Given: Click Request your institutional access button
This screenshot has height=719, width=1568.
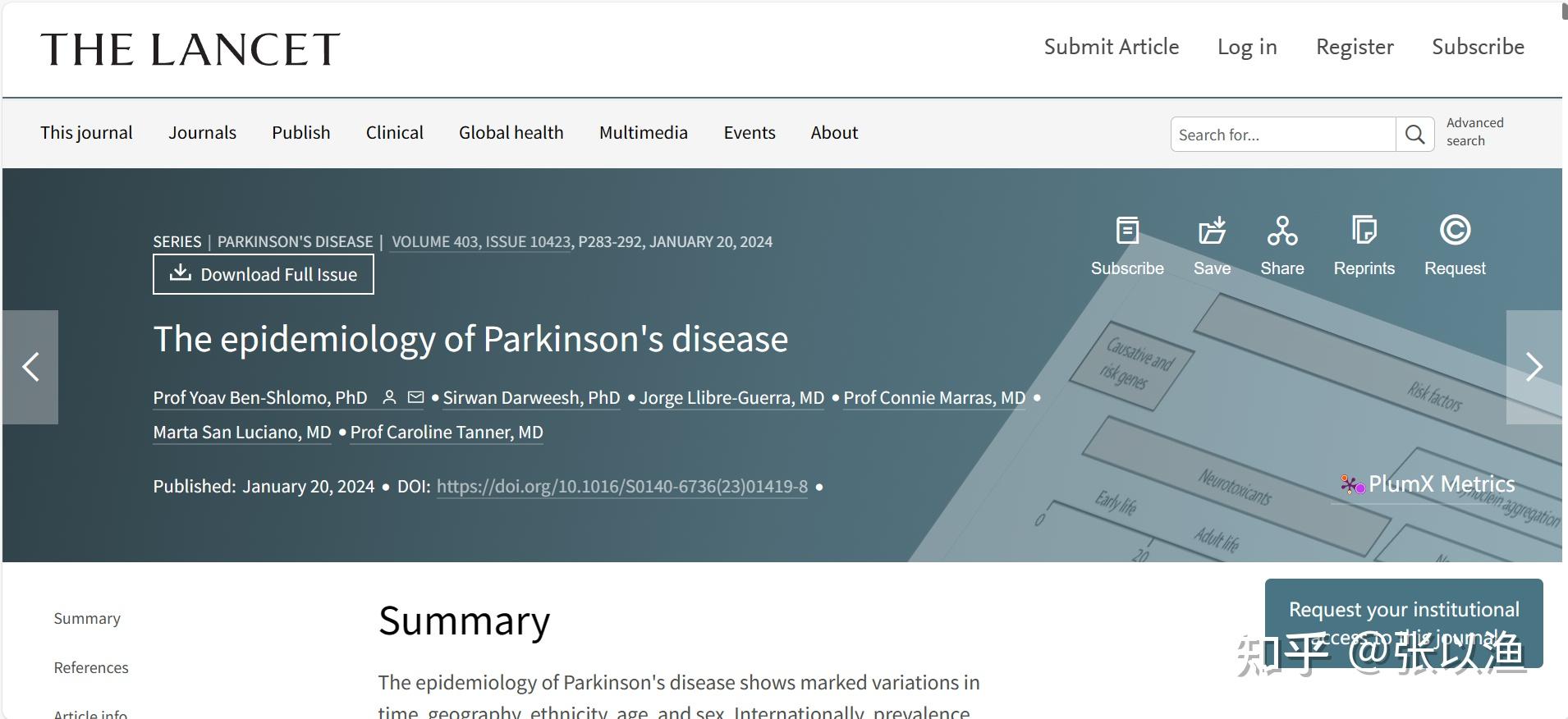Looking at the screenshot, I should click(1404, 623).
